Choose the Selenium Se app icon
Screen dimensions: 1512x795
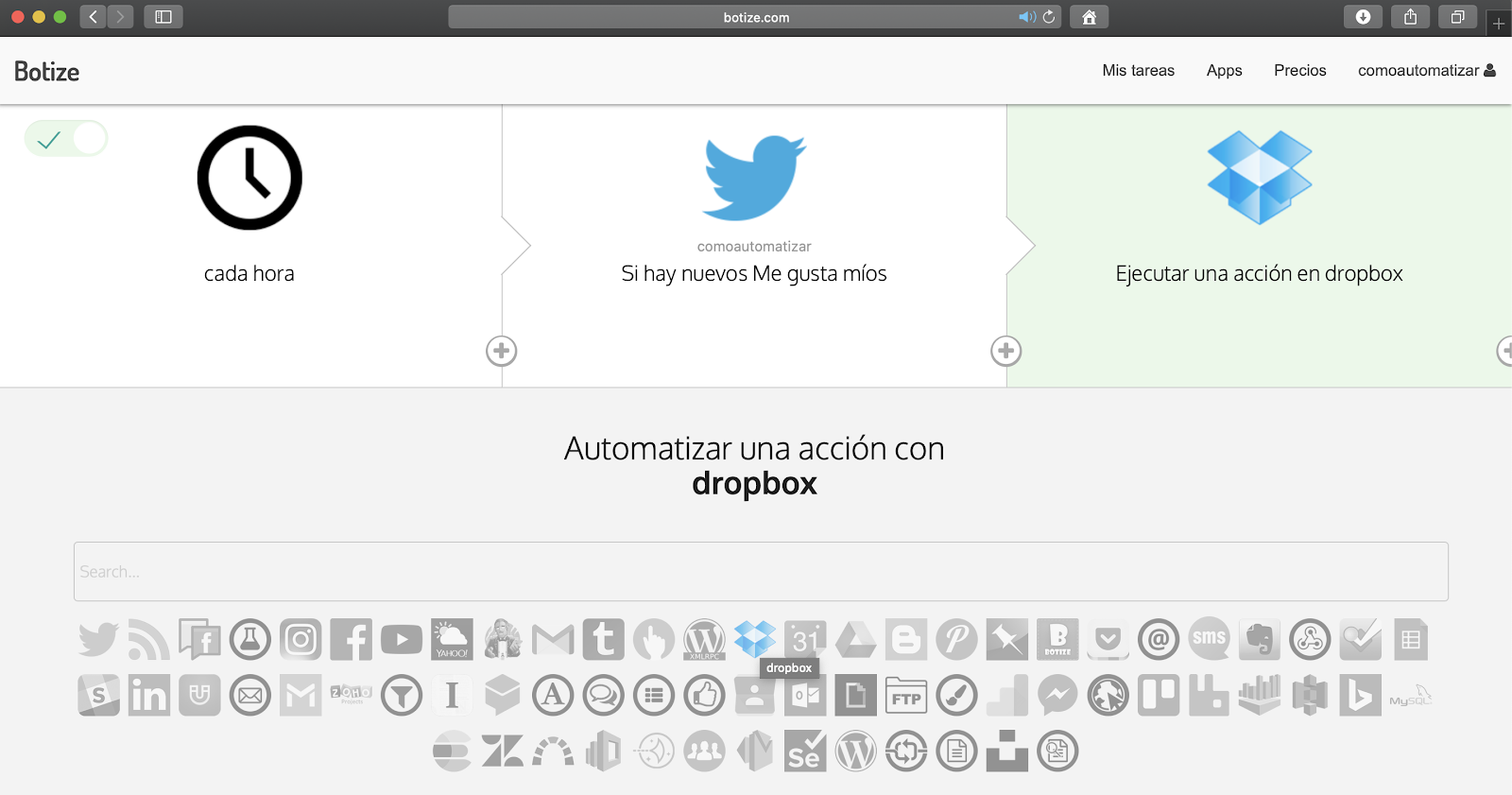click(x=805, y=752)
